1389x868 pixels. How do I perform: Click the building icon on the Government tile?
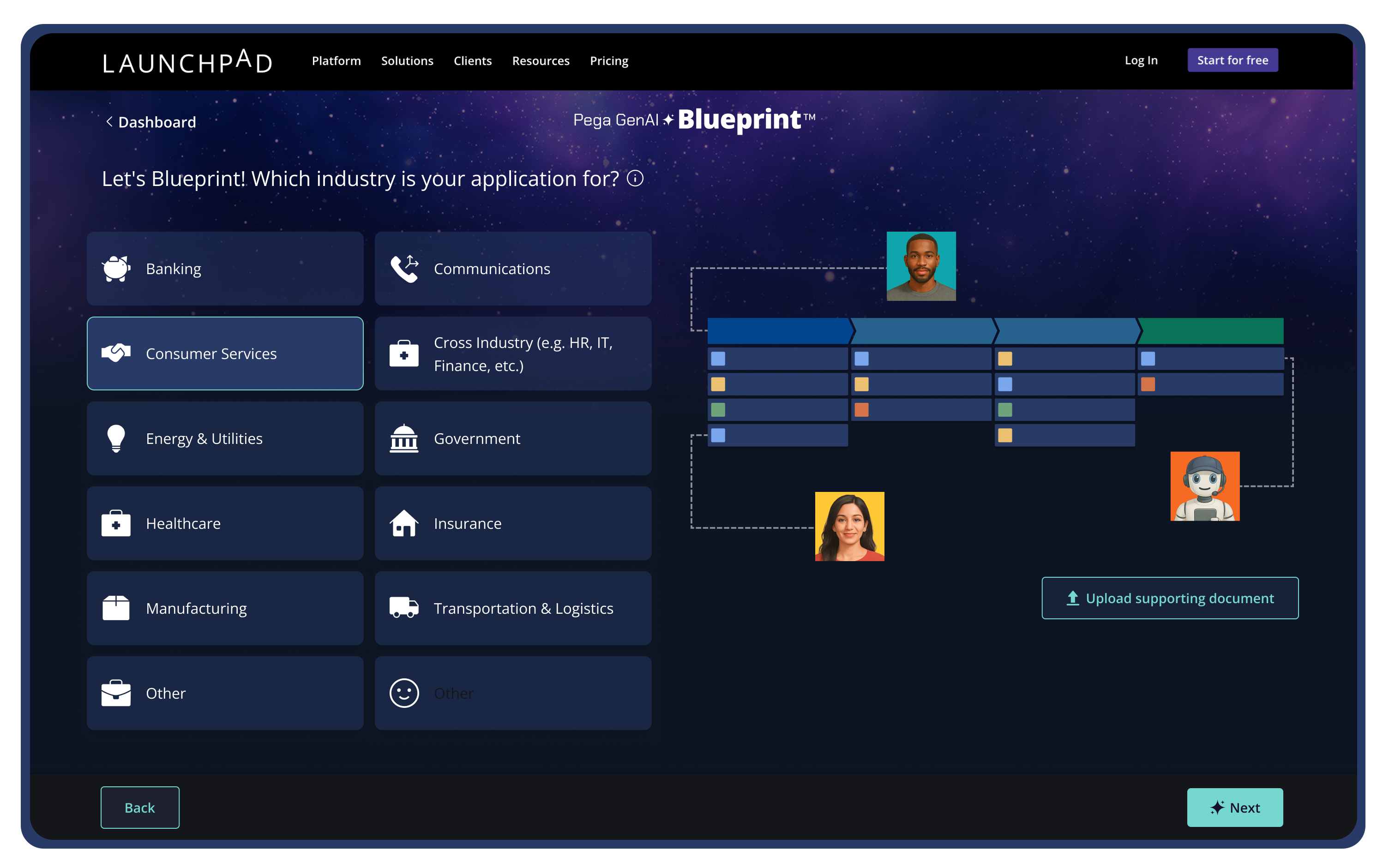tap(404, 438)
